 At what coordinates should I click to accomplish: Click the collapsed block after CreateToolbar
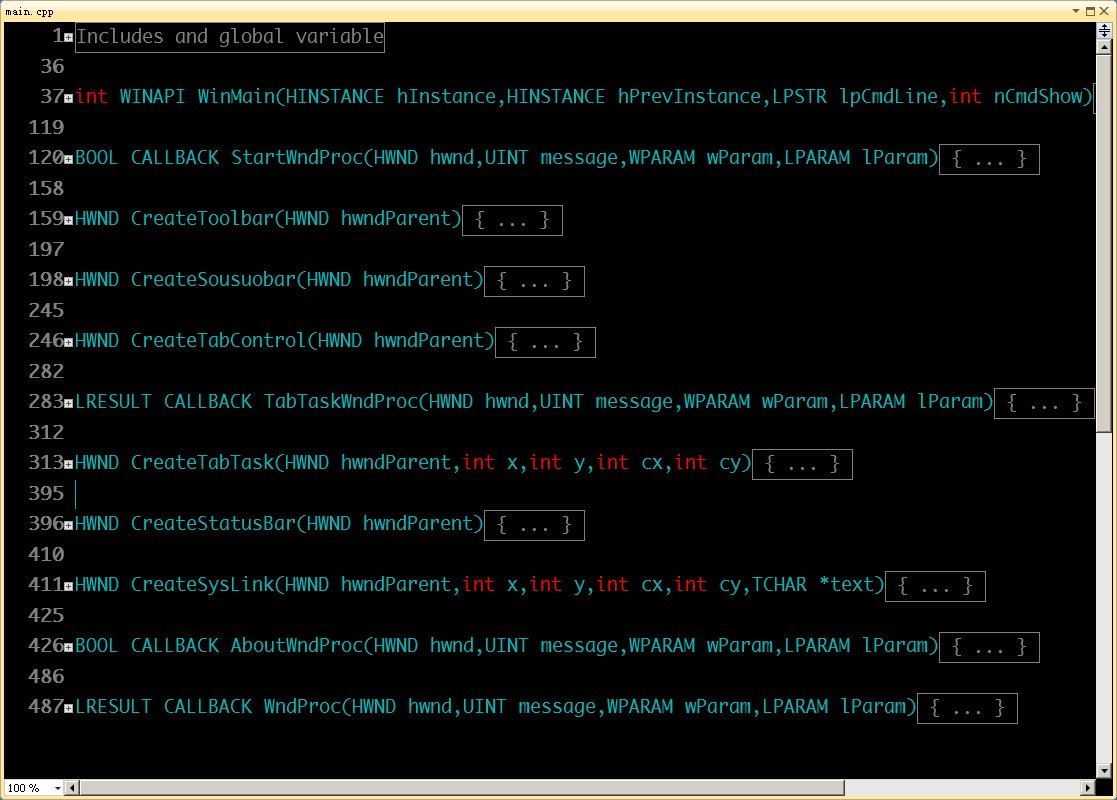[512, 220]
